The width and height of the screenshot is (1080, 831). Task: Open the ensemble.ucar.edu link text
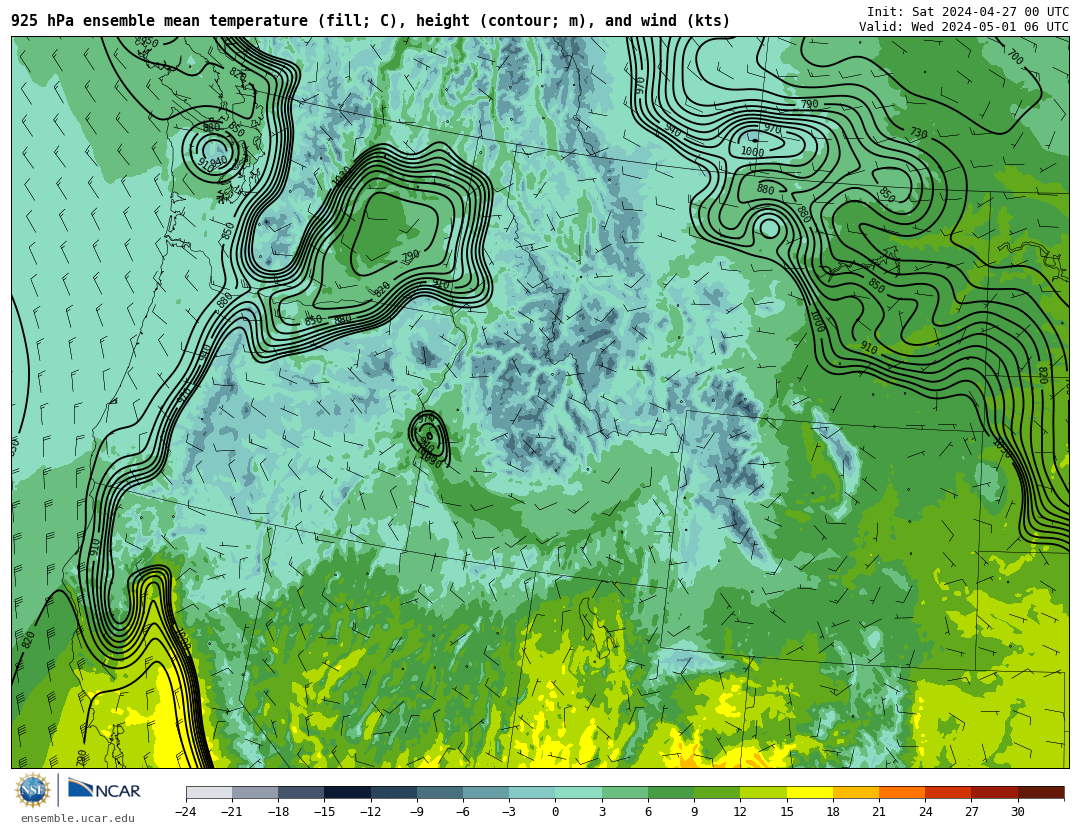point(78,819)
